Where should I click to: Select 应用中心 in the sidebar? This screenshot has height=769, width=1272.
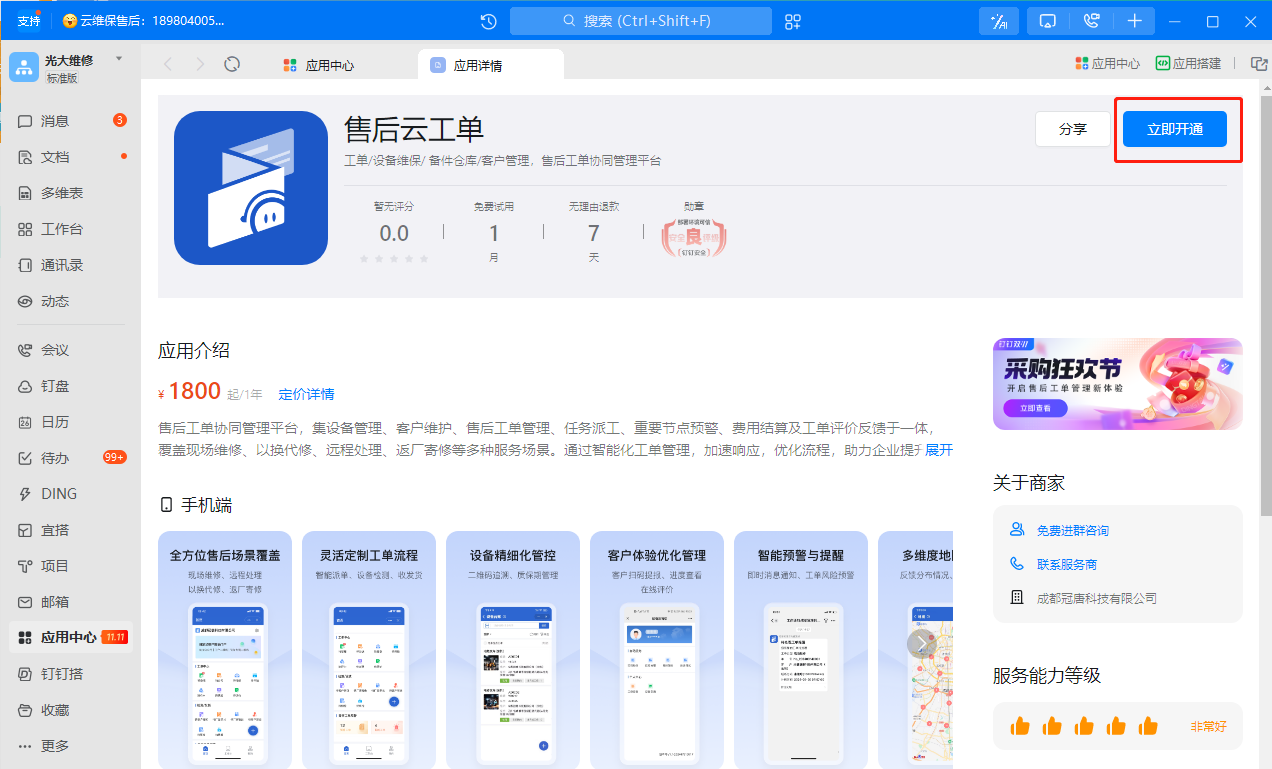point(70,637)
